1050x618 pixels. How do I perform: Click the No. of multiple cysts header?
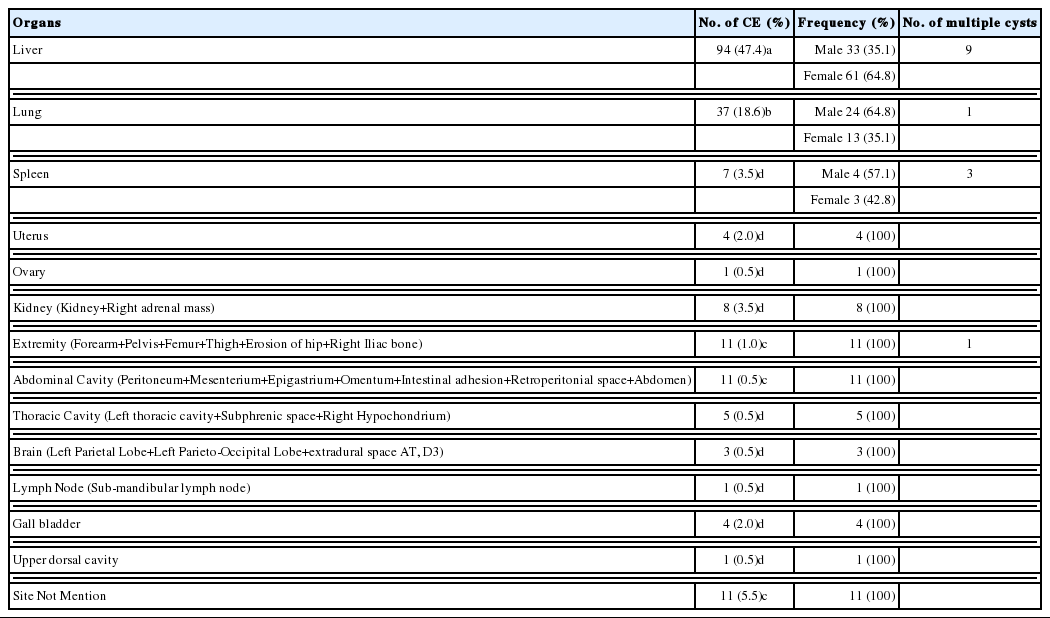point(968,22)
